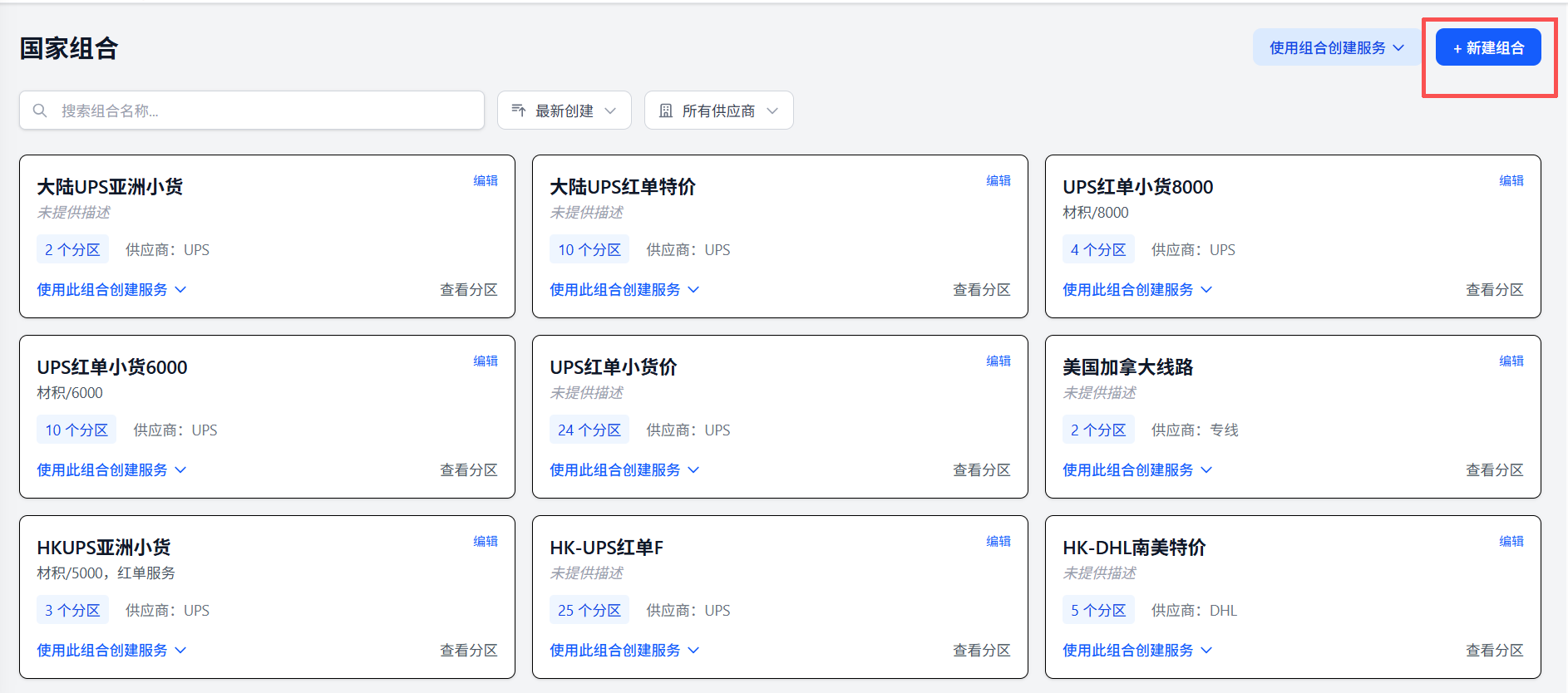Open the HK-UPS红单F card title
The image size is (1568, 693).
[606, 548]
